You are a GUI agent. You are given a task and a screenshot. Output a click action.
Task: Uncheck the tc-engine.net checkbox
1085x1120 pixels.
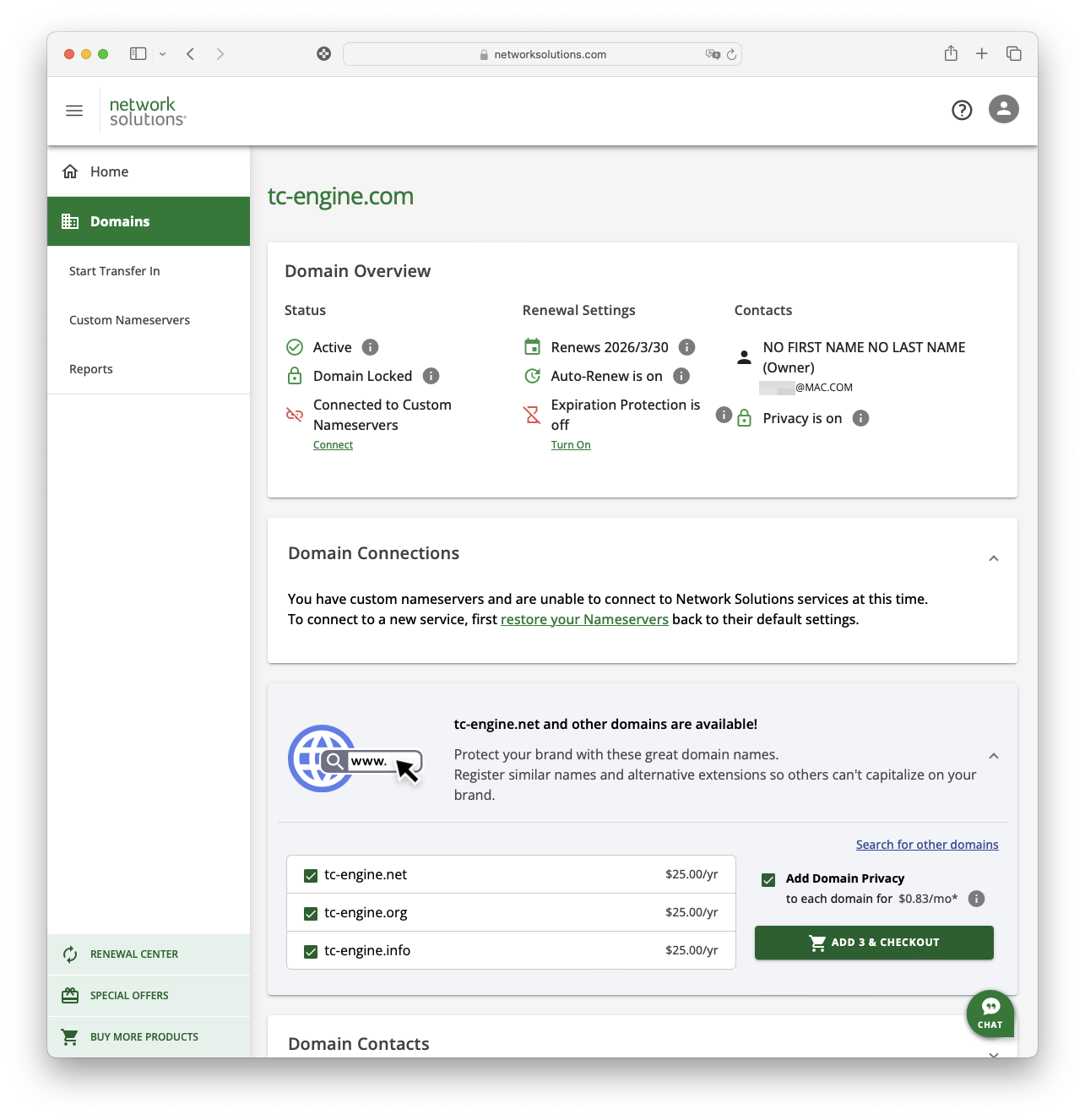point(311,875)
